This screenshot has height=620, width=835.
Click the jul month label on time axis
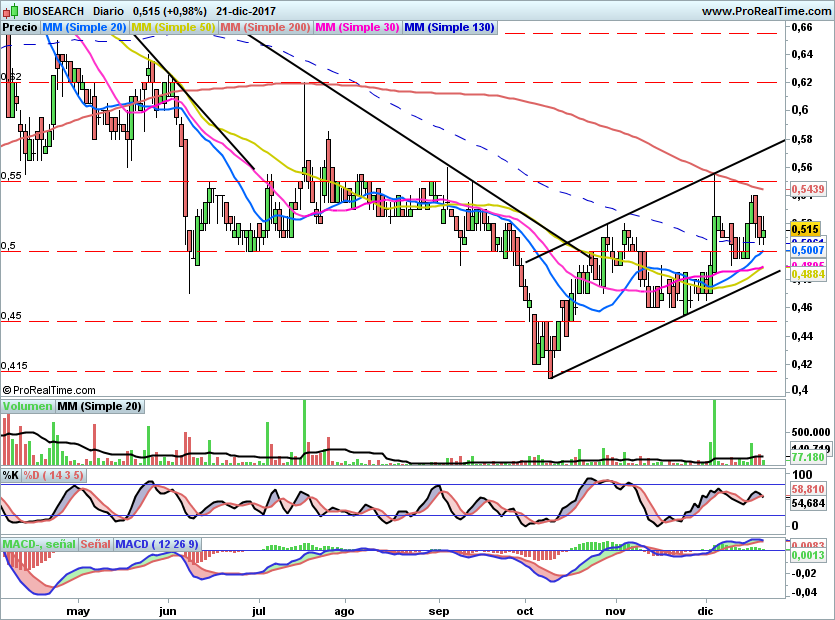tap(259, 610)
